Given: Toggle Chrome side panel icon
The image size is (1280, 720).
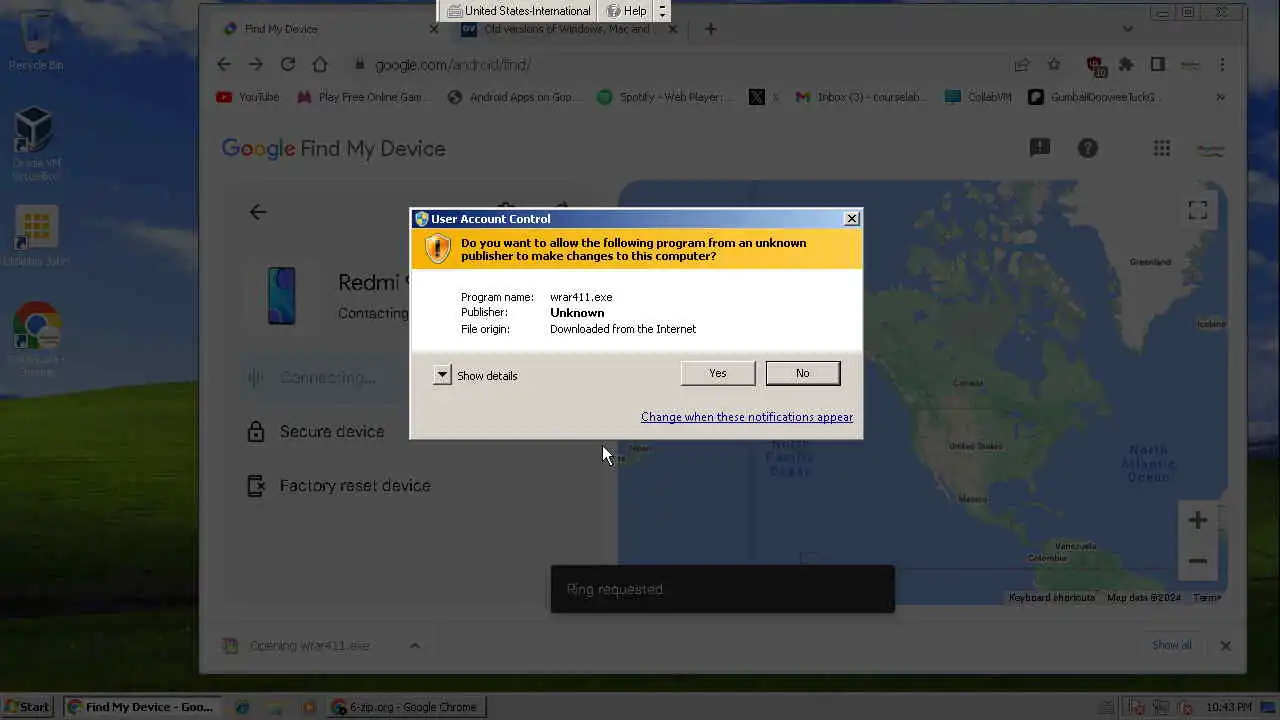Looking at the screenshot, I should pyautogui.click(x=1158, y=64).
